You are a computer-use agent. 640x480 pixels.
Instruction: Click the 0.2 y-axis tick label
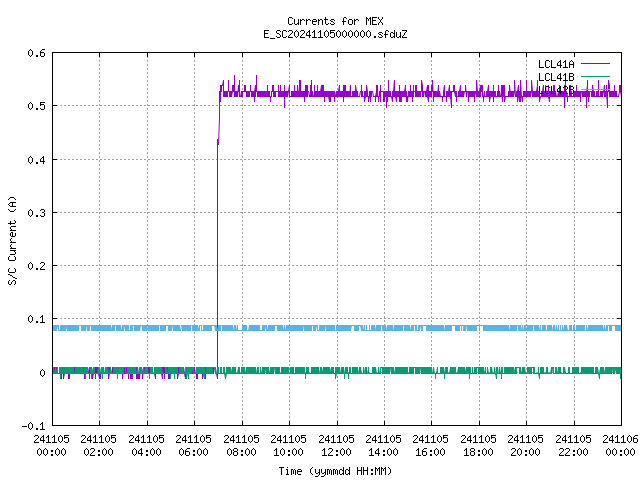pyautogui.click(x=36, y=266)
